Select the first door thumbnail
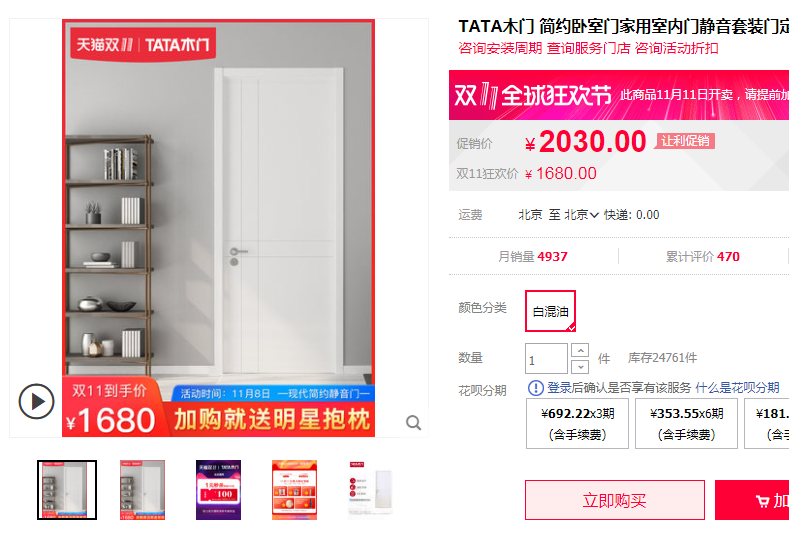 pos(67,490)
